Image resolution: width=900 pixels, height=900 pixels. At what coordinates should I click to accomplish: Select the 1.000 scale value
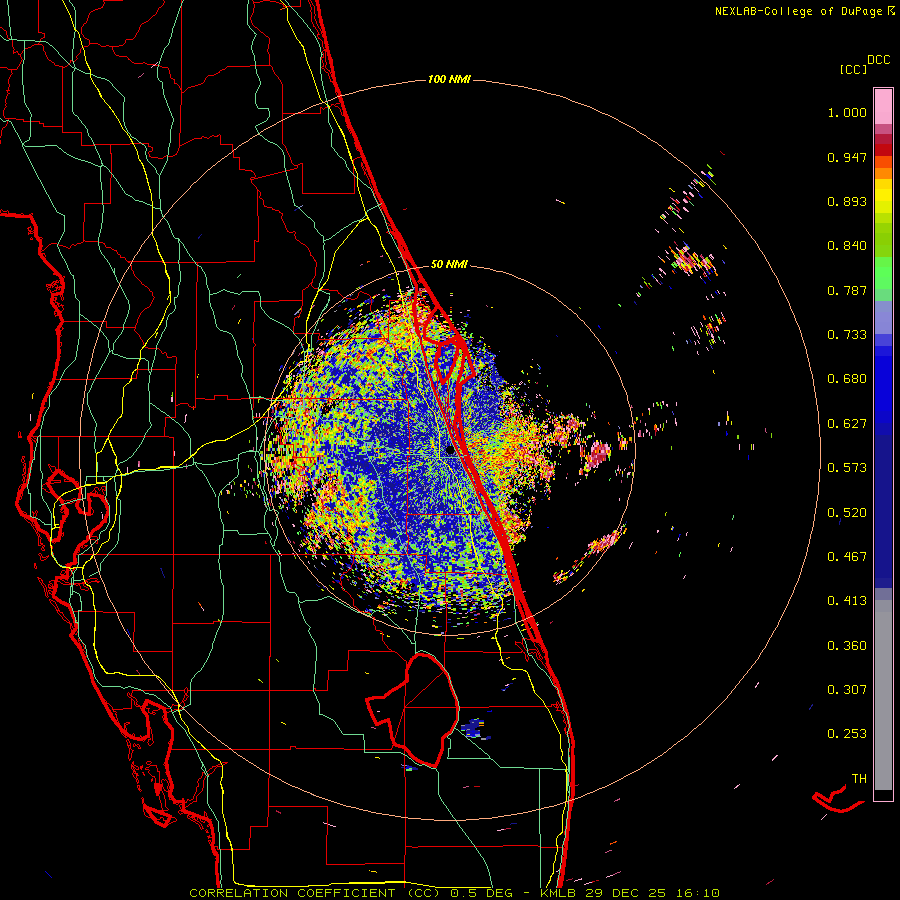pyautogui.click(x=847, y=112)
